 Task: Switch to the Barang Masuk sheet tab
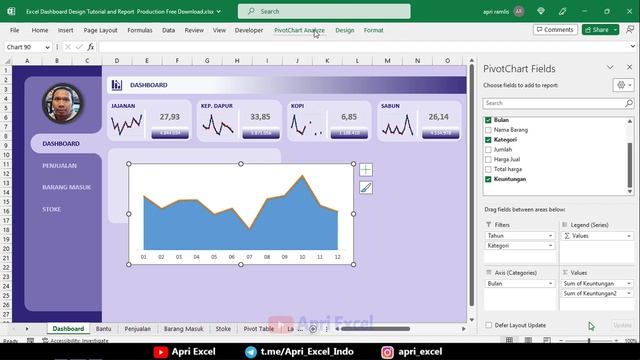click(x=183, y=329)
